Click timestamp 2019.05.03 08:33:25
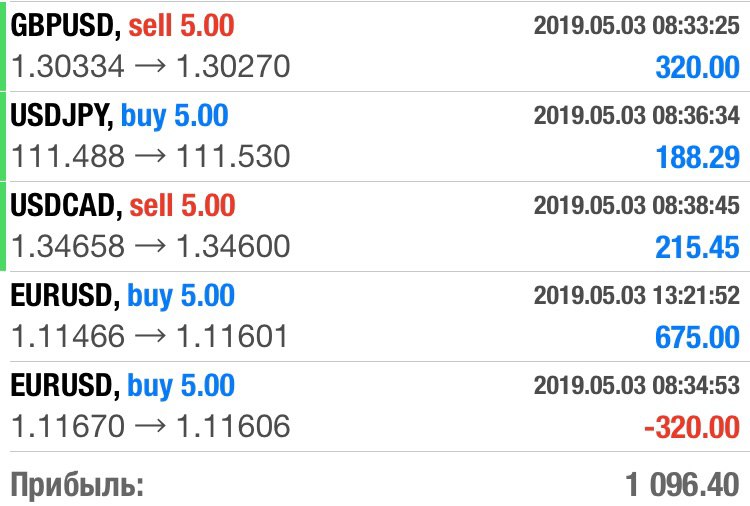This screenshot has width=750, height=506. pyautogui.click(x=637, y=25)
